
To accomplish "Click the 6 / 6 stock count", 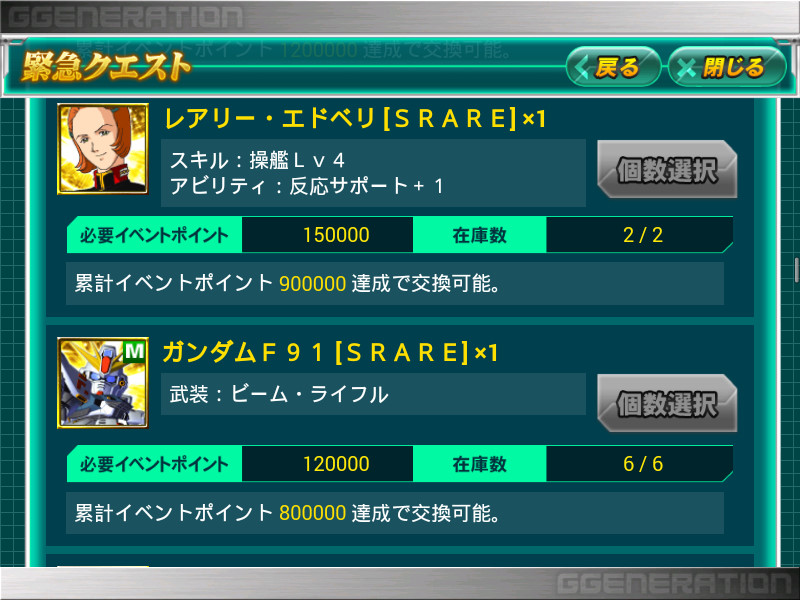I will pos(643,464).
